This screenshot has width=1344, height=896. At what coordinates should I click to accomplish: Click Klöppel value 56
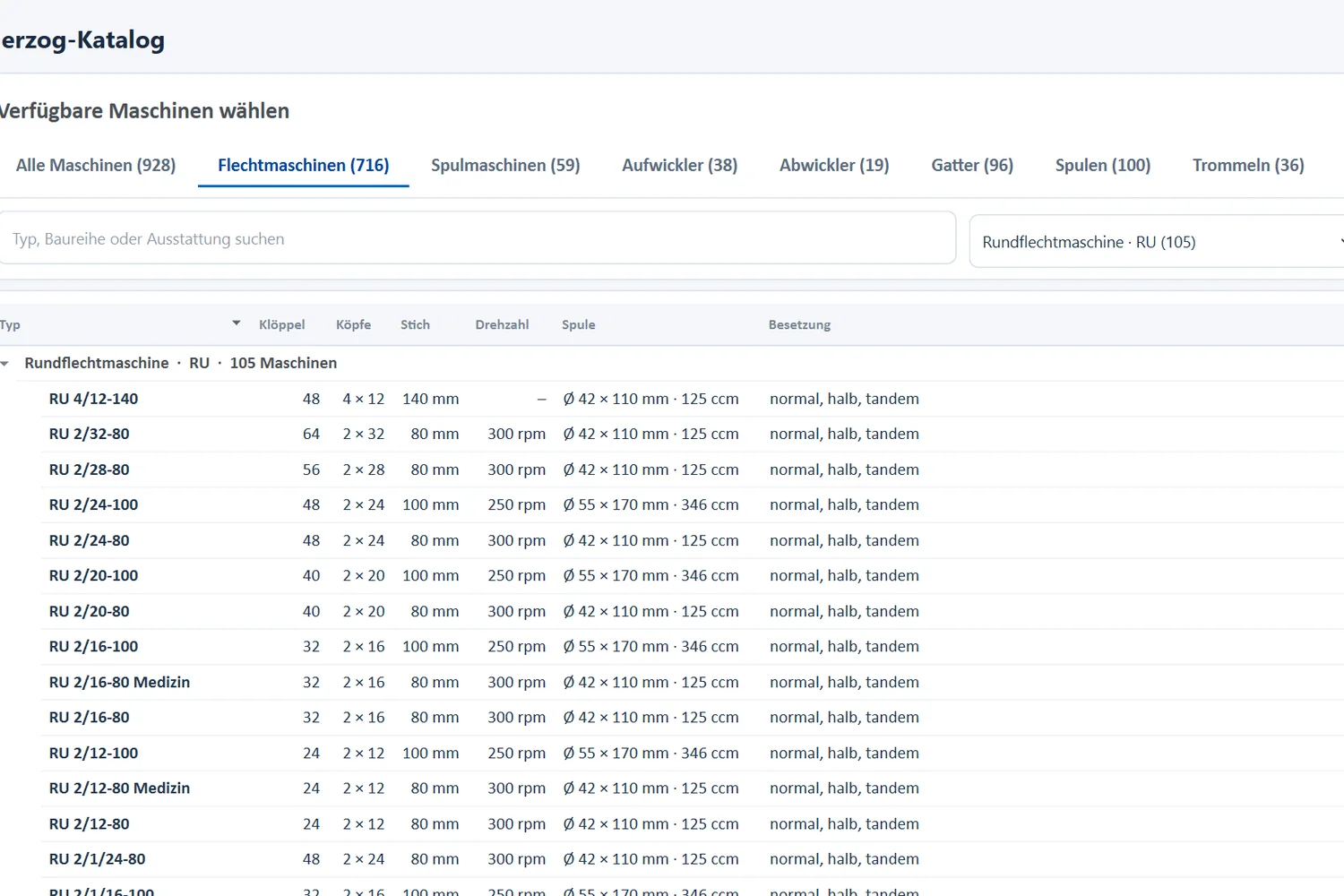pos(311,470)
